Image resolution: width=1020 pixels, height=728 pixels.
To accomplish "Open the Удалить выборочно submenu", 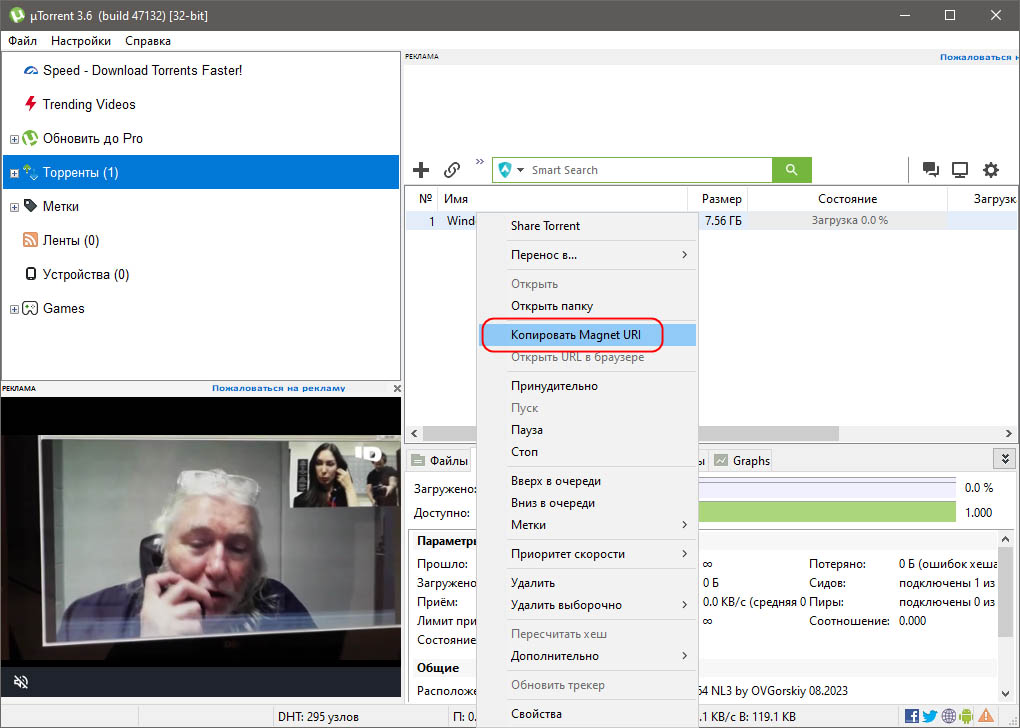I will (587, 605).
